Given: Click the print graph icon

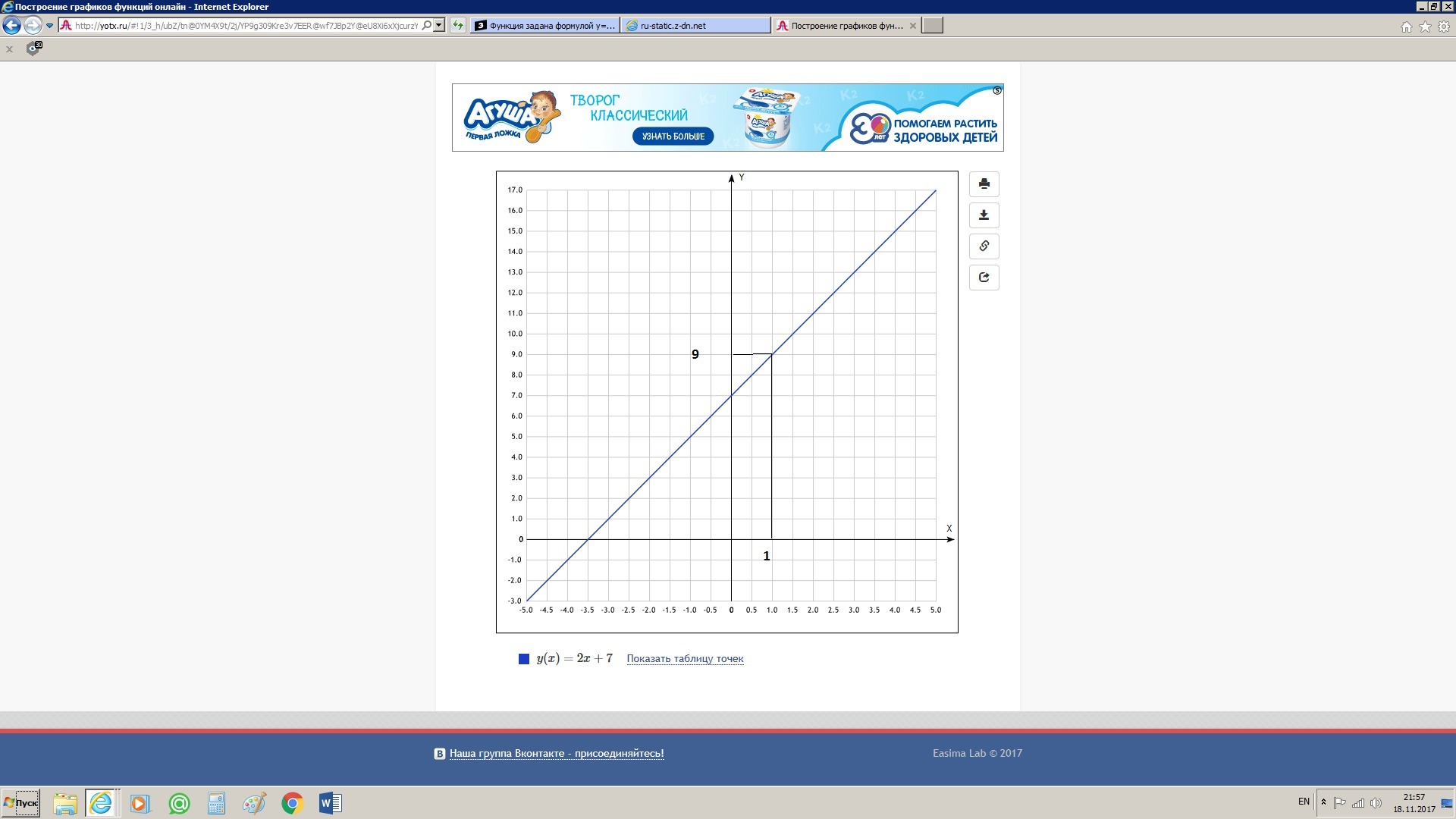Looking at the screenshot, I should pos(984,184).
